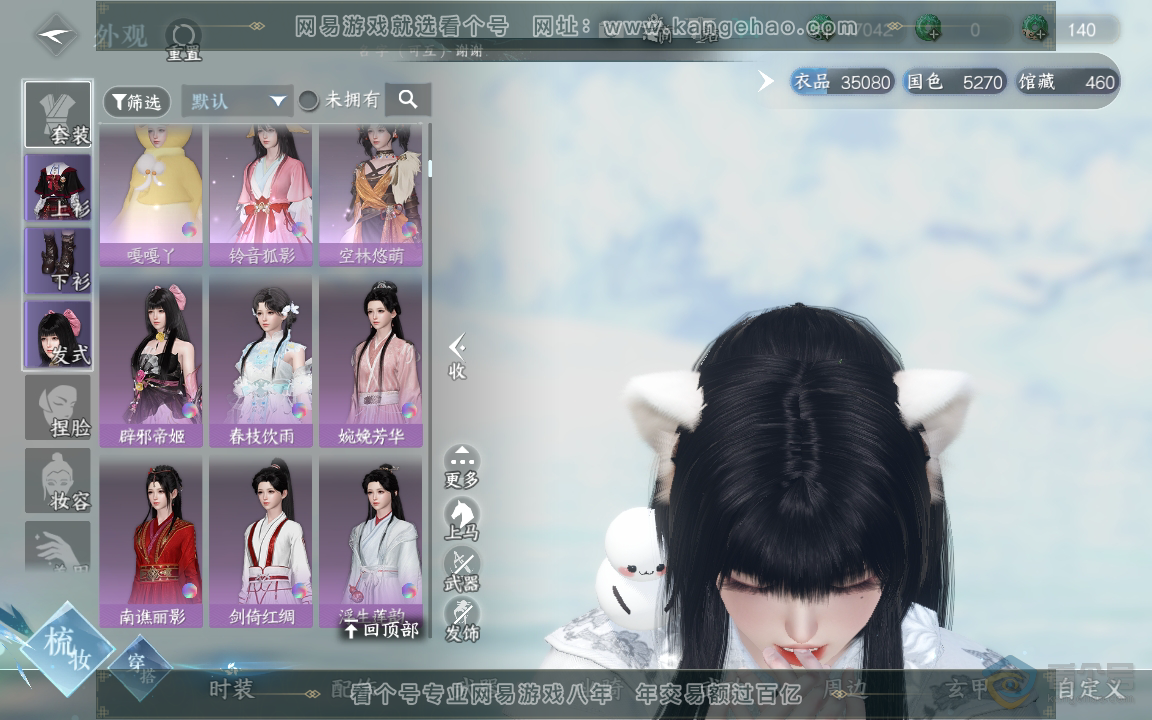Select the 套装 category tab

57,115
